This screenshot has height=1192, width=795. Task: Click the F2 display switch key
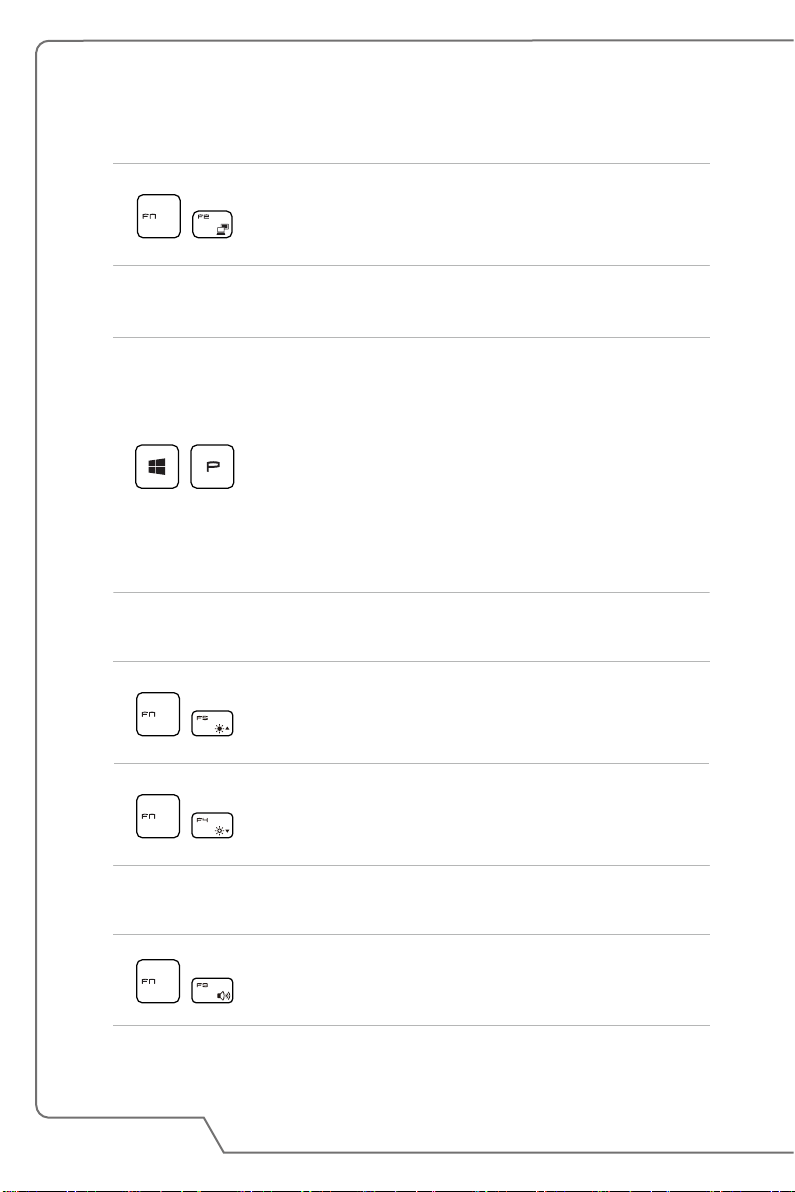[212, 224]
